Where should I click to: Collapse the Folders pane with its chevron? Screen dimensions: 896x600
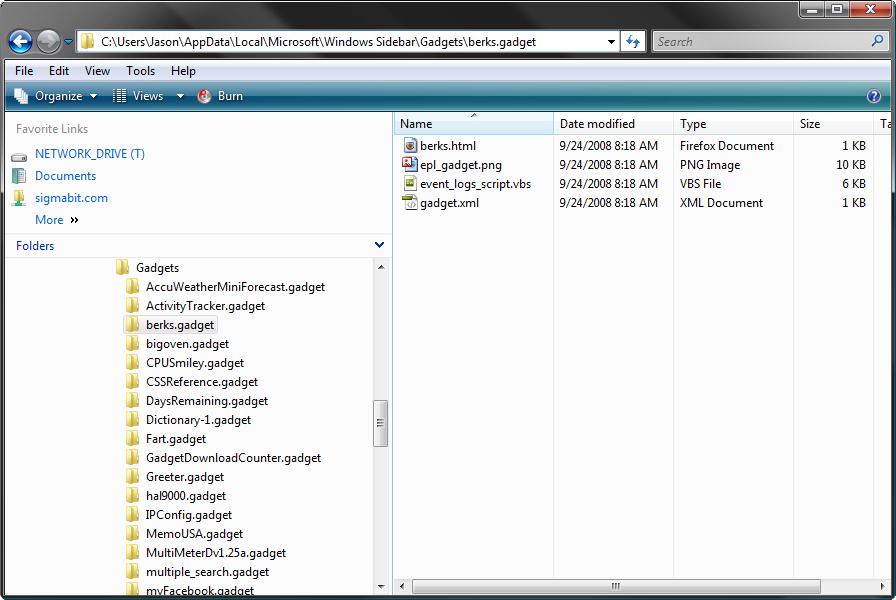click(379, 244)
